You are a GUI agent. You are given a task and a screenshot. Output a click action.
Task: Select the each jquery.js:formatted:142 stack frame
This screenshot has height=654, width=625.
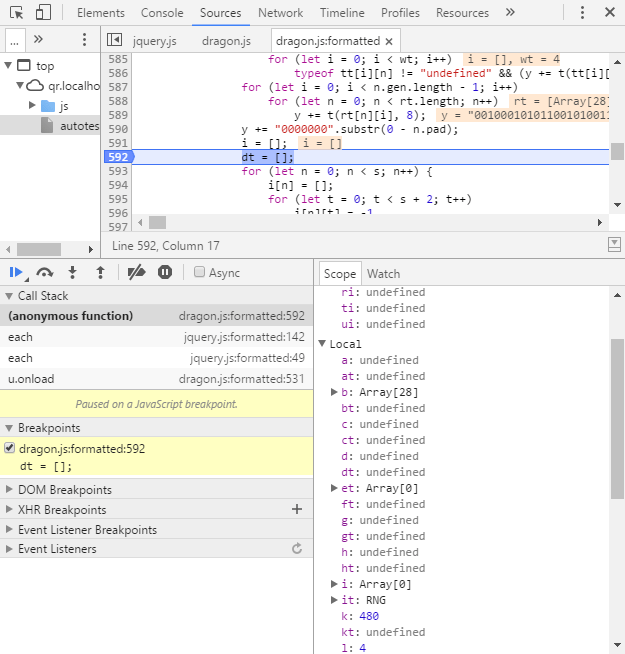pyautogui.click(x=155, y=337)
